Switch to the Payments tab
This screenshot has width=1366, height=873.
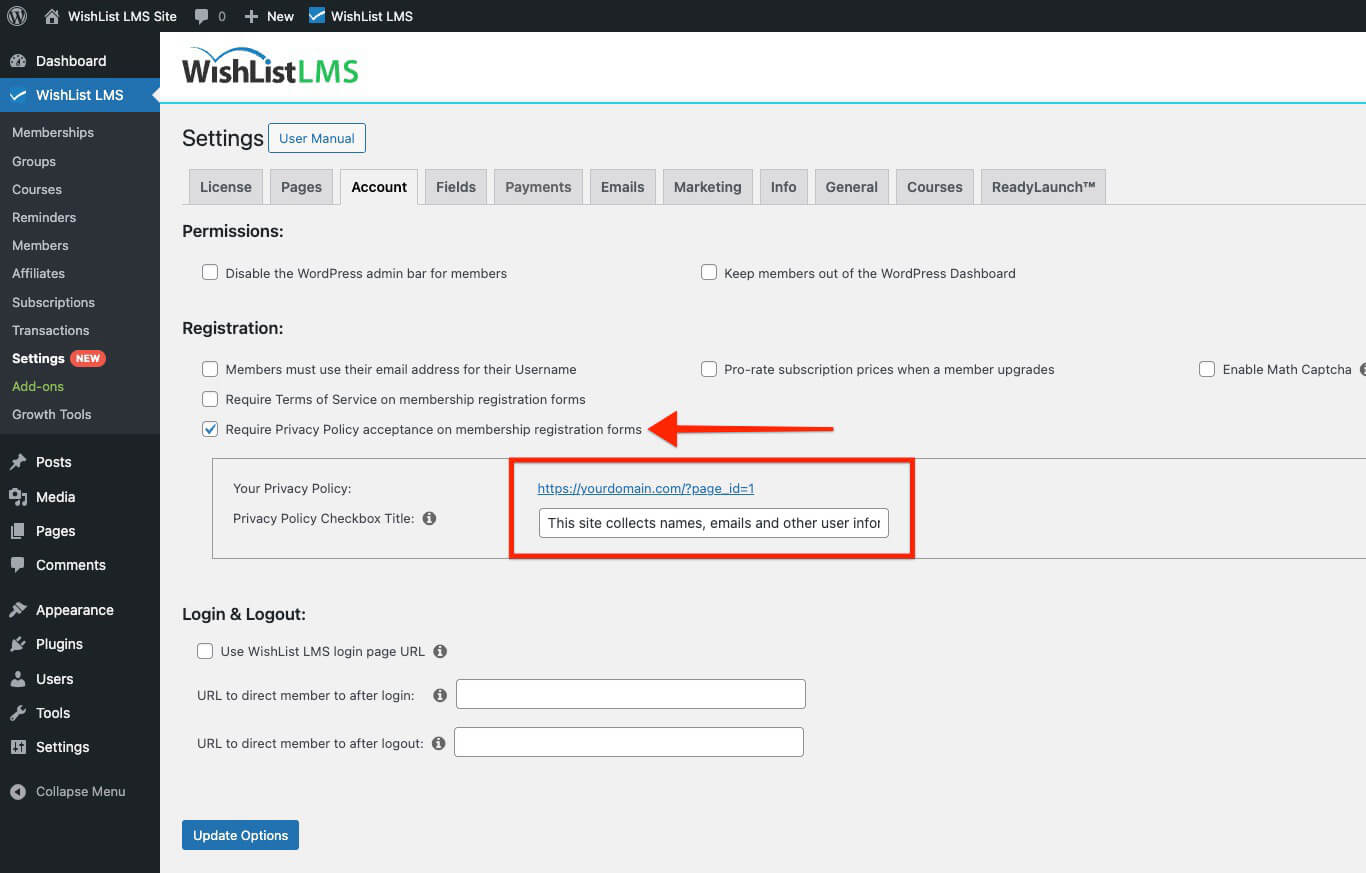click(537, 186)
